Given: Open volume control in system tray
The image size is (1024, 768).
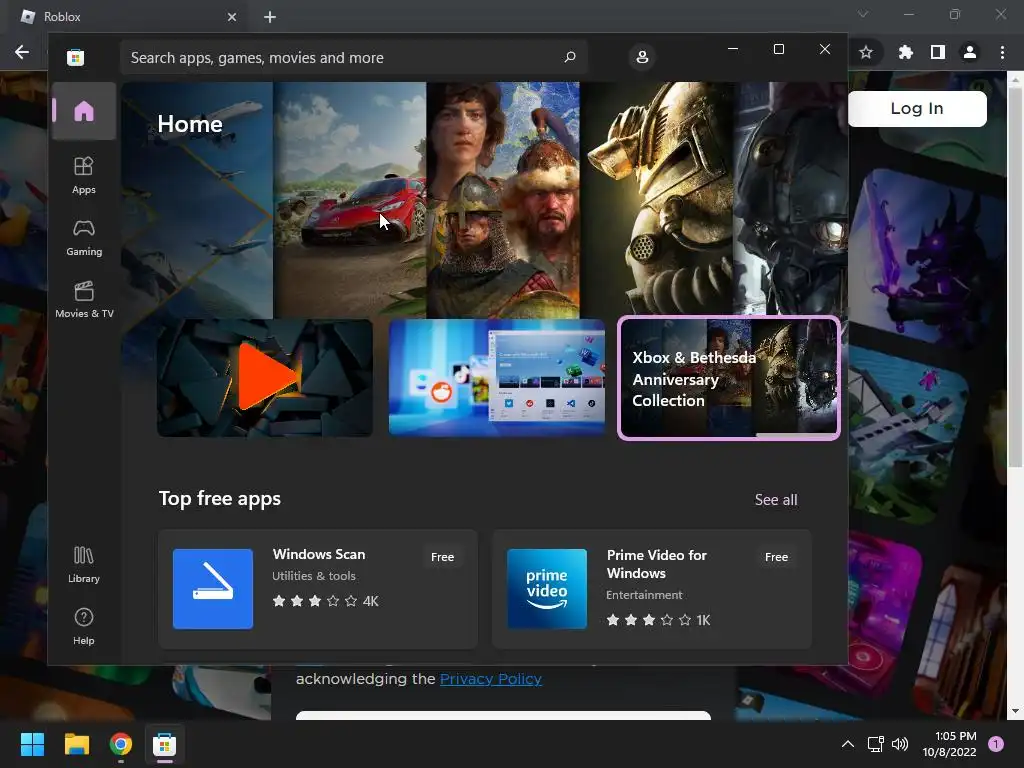Looking at the screenshot, I should click(x=900, y=744).
